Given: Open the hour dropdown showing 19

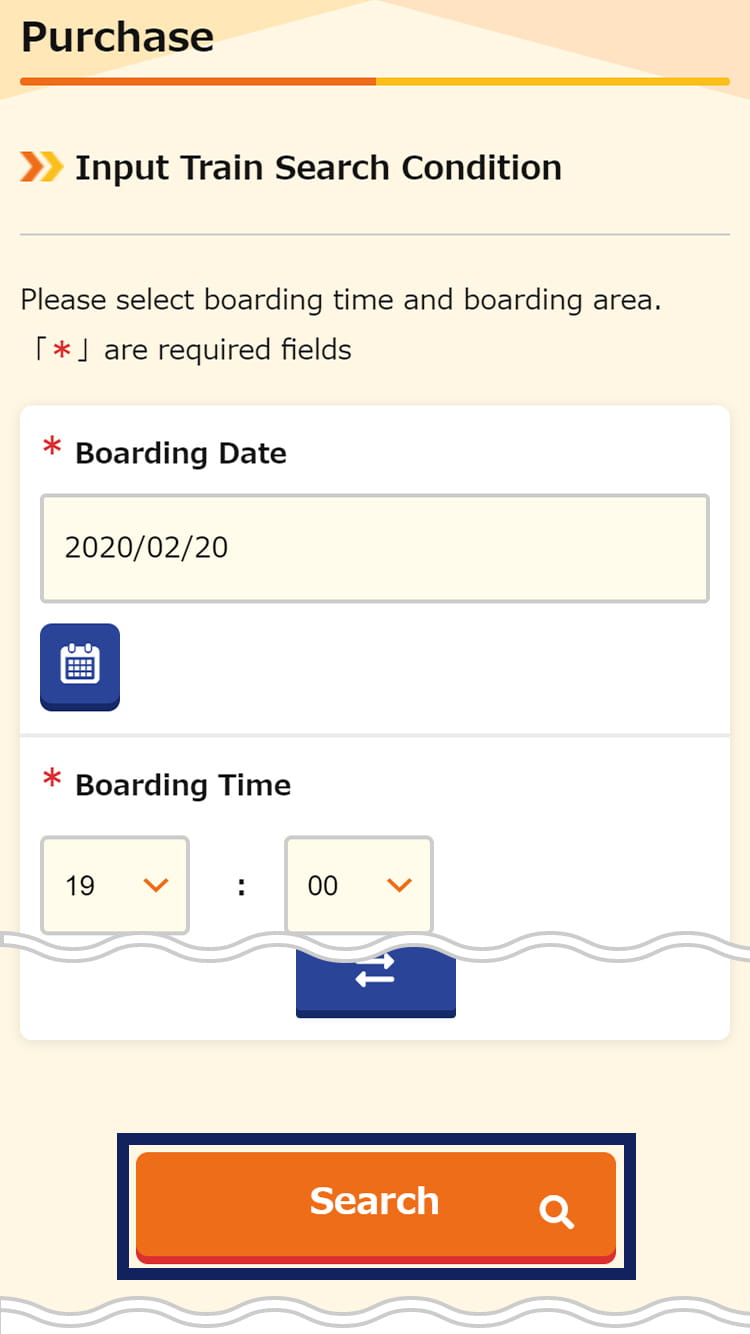Looking at the screenshot, I should (115, 885).
